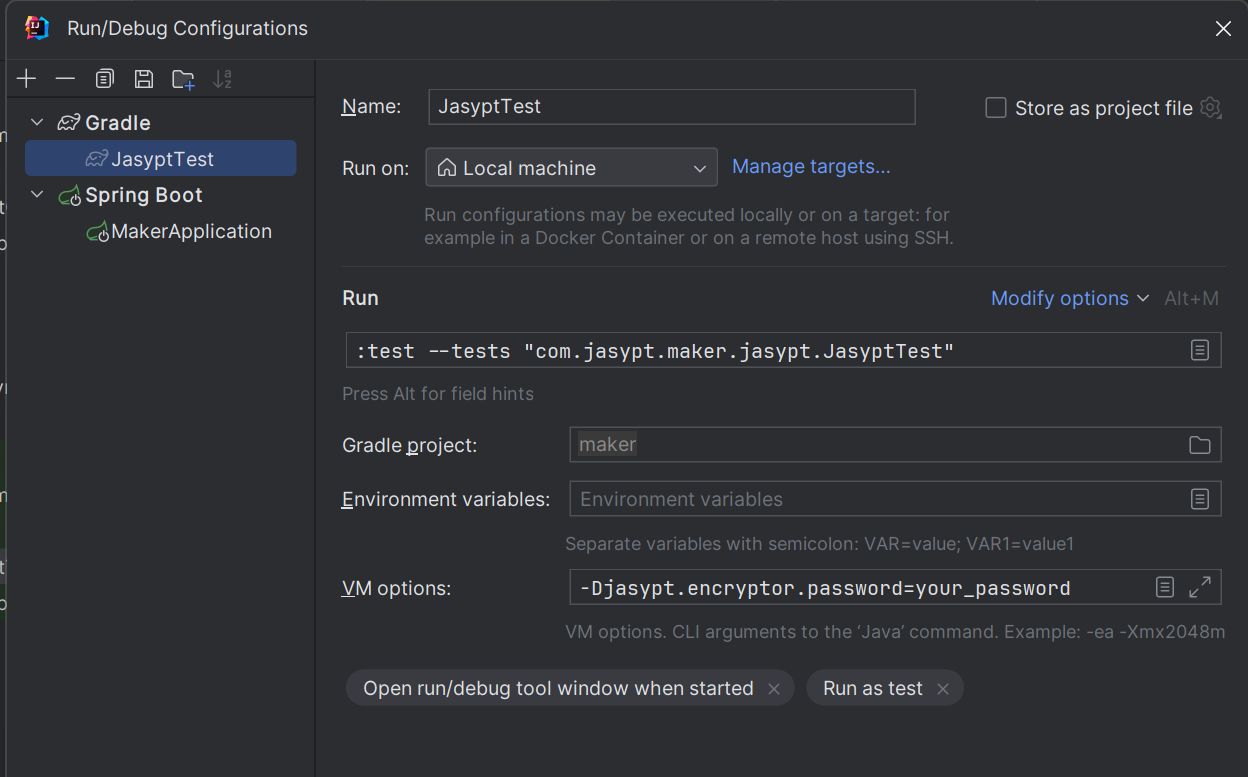Image resolution: width=1248 pixels, height=777 pixels.
Task: Click the Copy Configuration icon
Action: [x=105, y=79]
